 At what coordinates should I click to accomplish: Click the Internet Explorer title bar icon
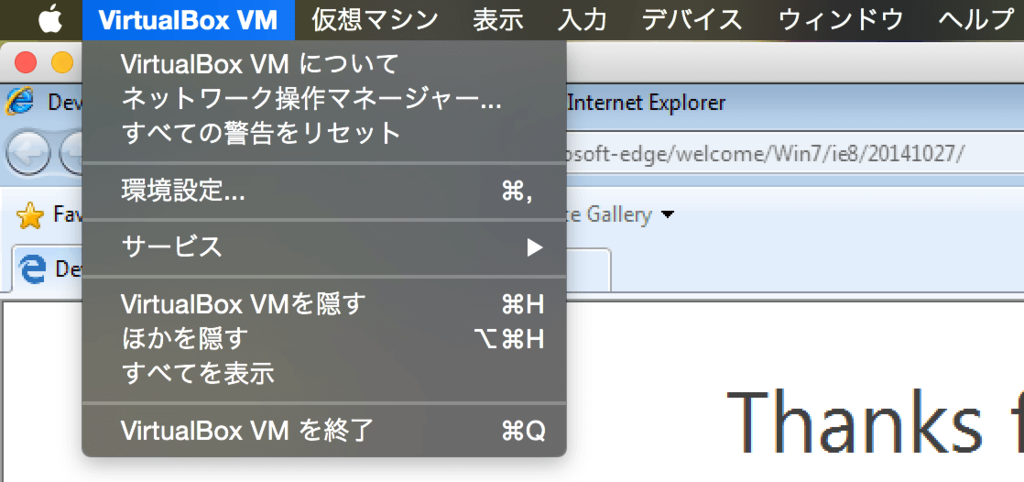(x=20, y=103)
